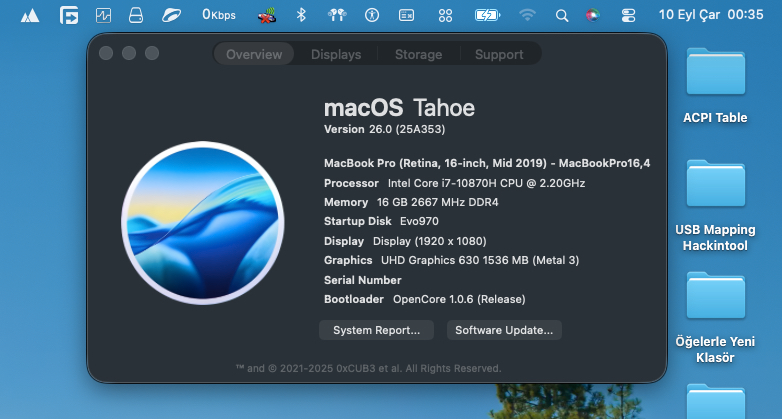Open the planet-shaped menu bar icon

coord(171,15)
